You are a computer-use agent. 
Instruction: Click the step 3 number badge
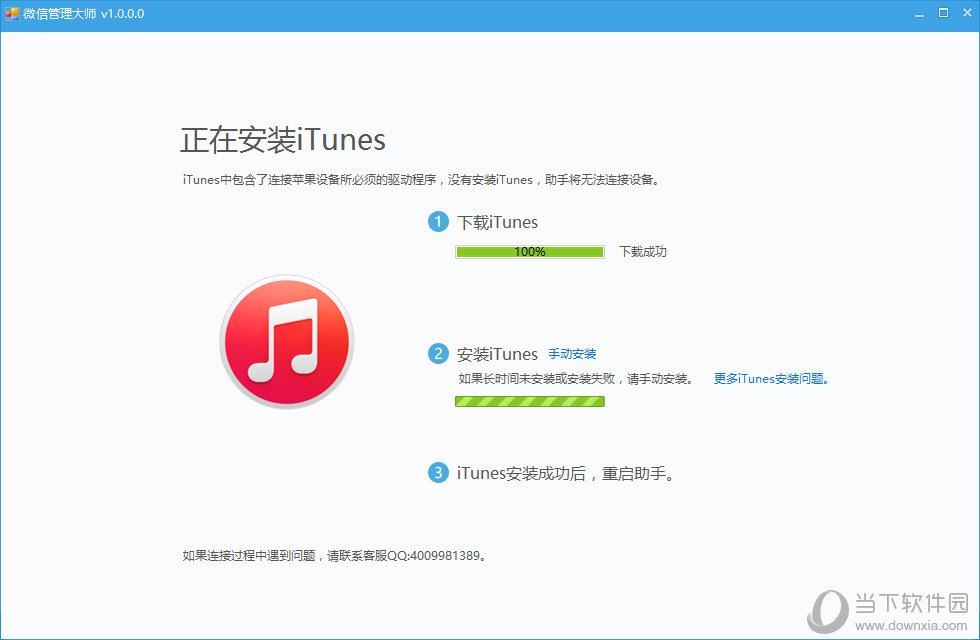pos(438,472)
